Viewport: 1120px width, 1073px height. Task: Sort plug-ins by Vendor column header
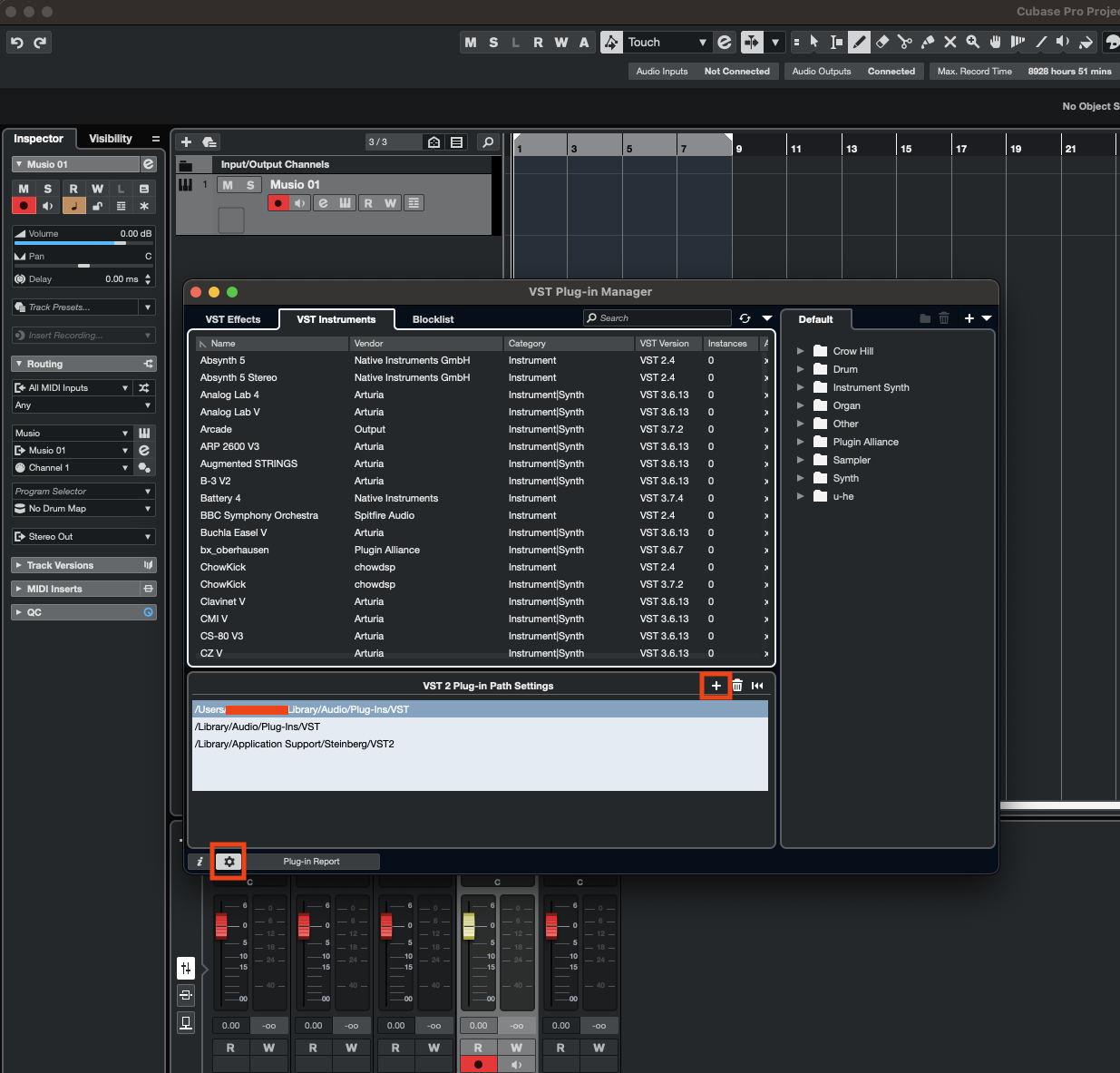coord(426,344)
